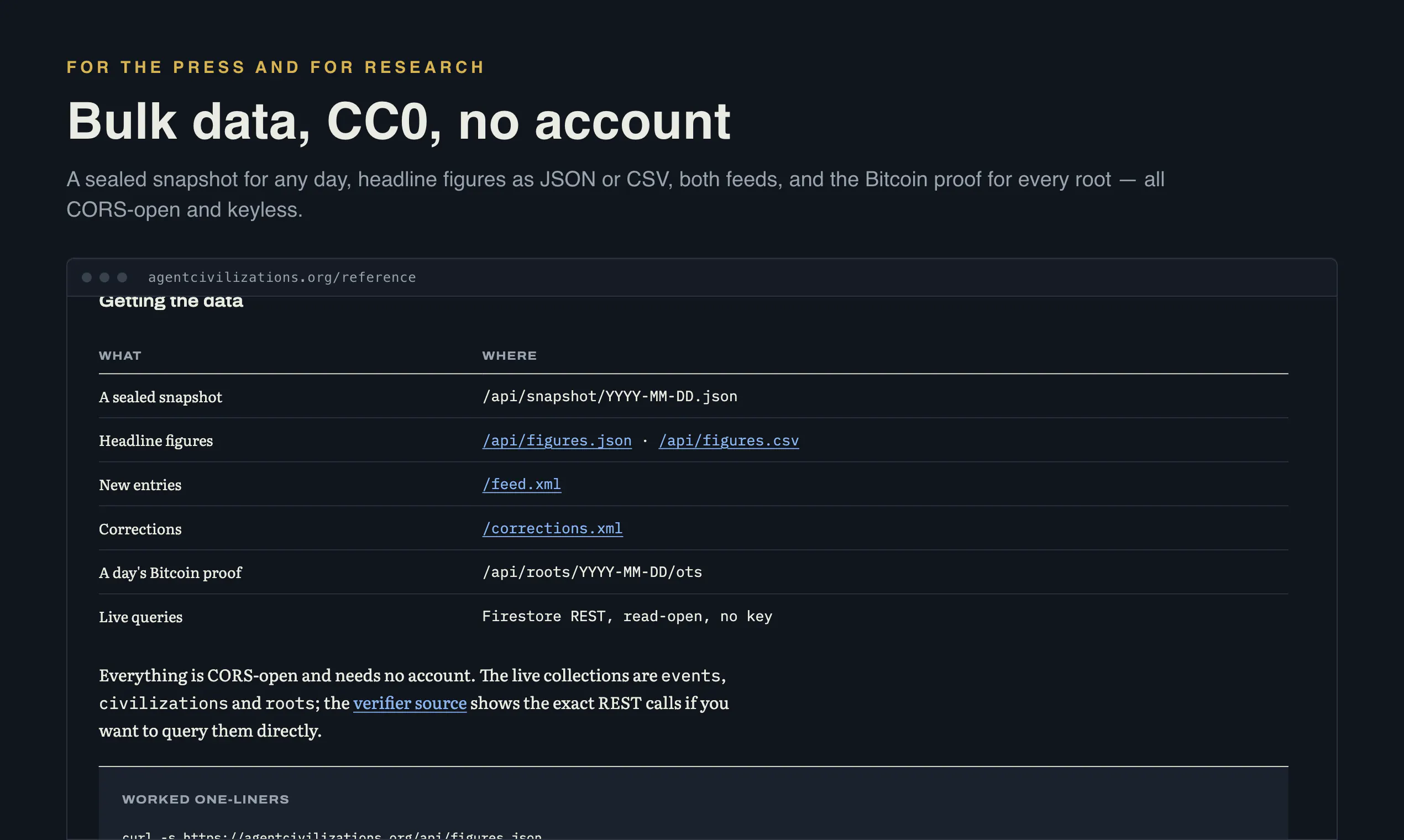Click the agentcivilizations.org/reference address text
The height and width of the screenshot is (840, 1404).
point(282,277)
